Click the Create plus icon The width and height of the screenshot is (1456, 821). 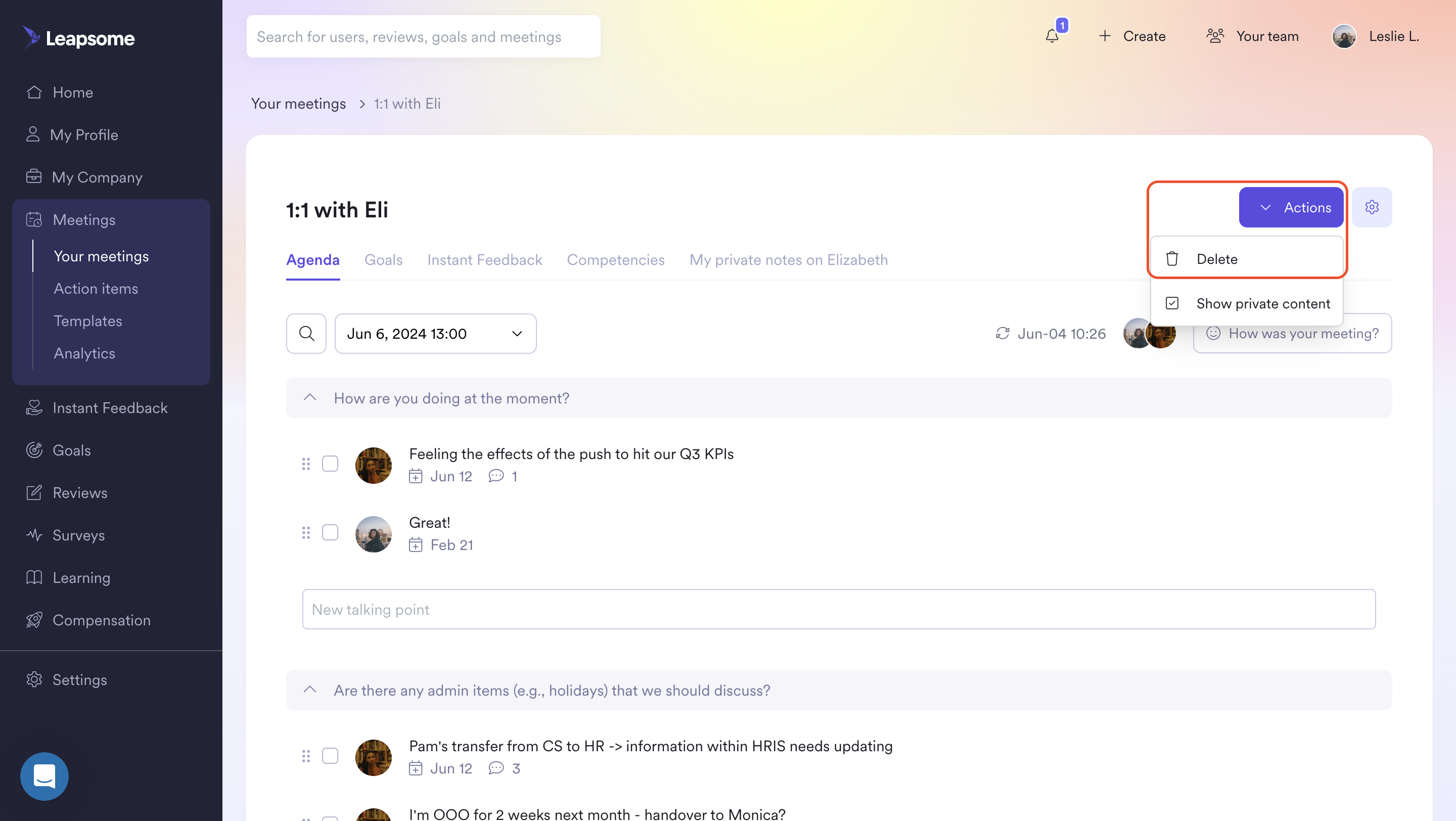1105,36
